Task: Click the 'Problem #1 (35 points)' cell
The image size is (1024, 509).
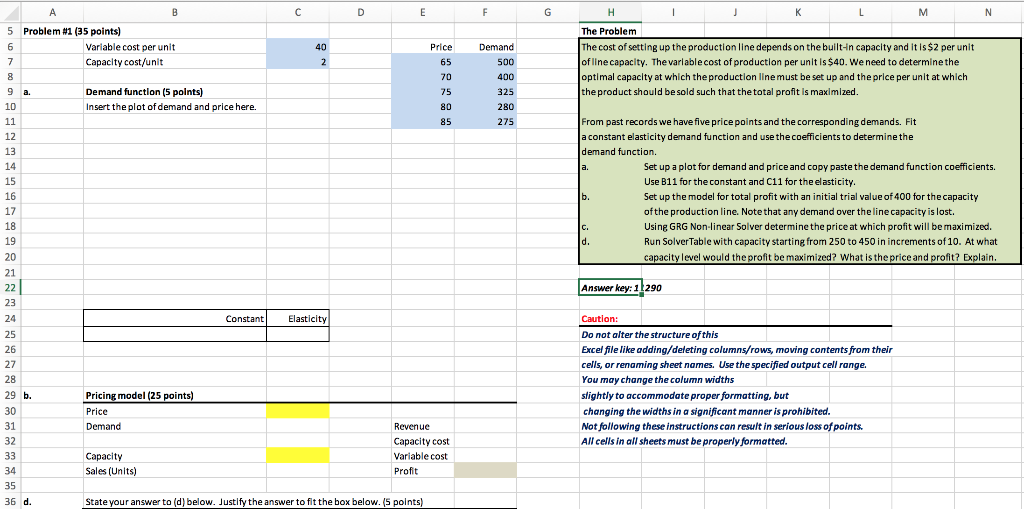Action: pyautogui.click(x=72, y=31)
